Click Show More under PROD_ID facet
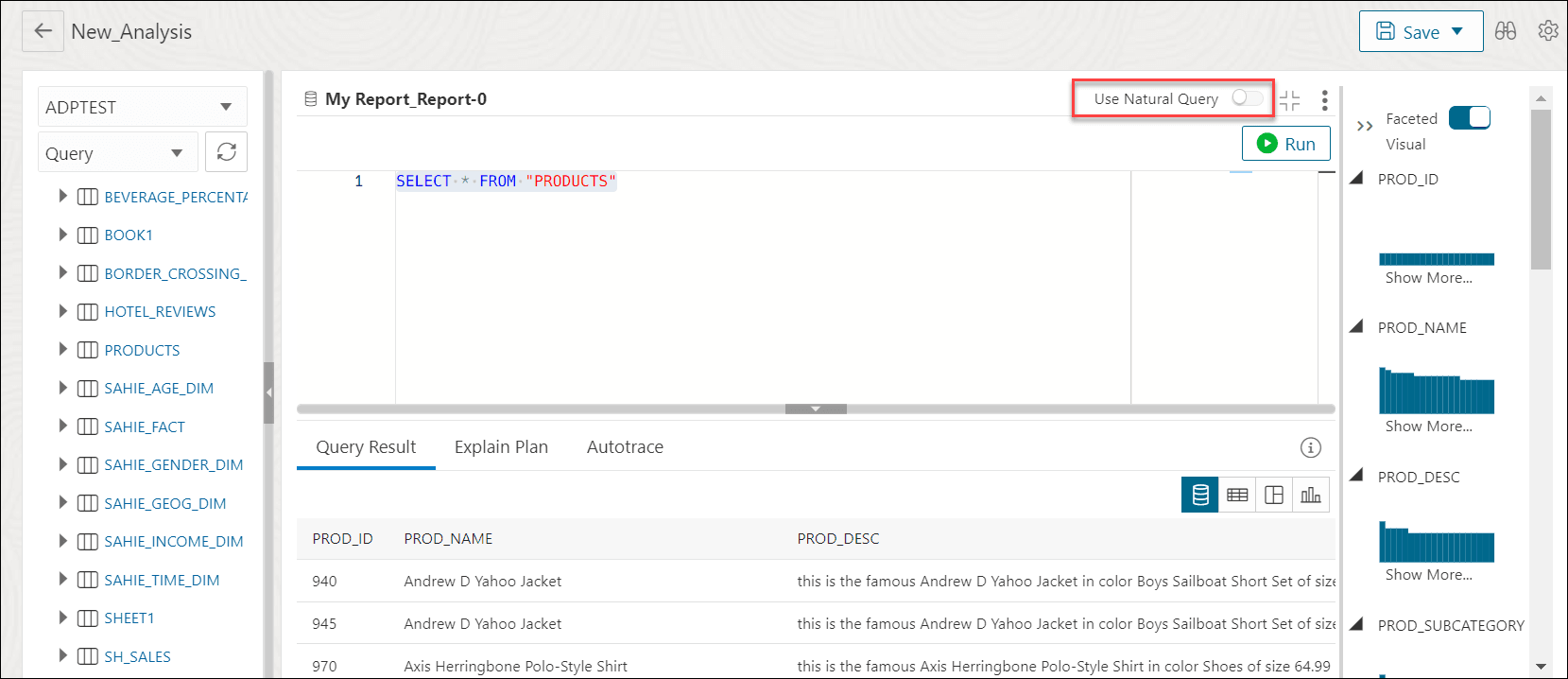The image size is (1568, 679). click(1428, 278)
